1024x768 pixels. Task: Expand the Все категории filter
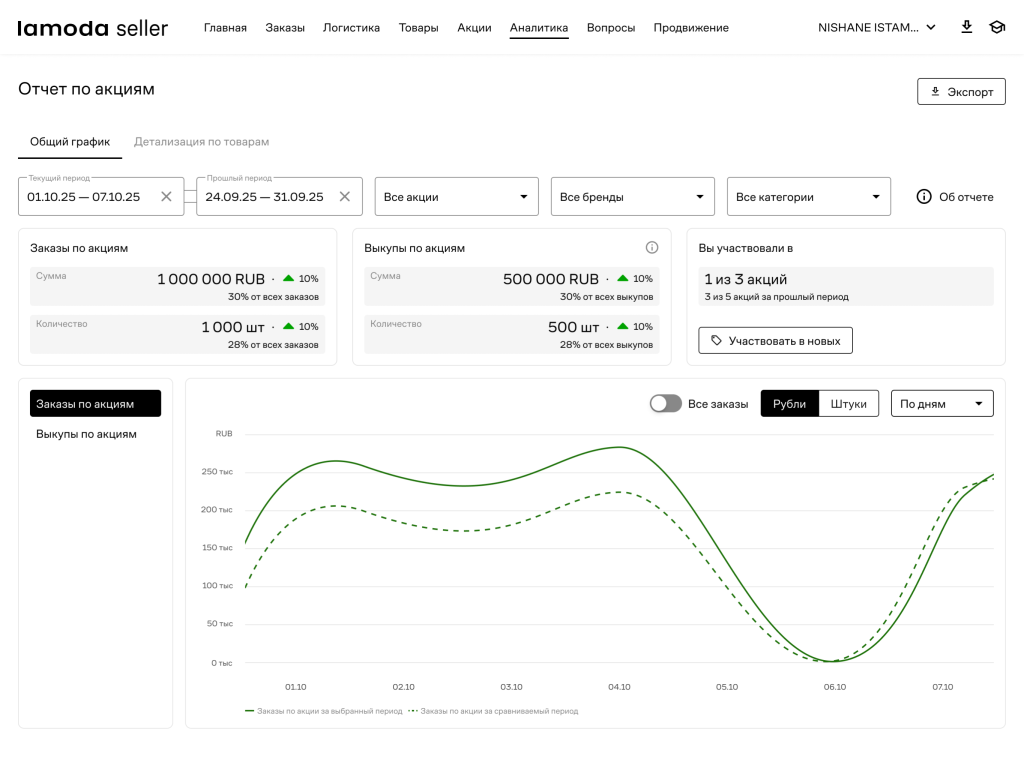pyautogui.click(x=808, y=197)
